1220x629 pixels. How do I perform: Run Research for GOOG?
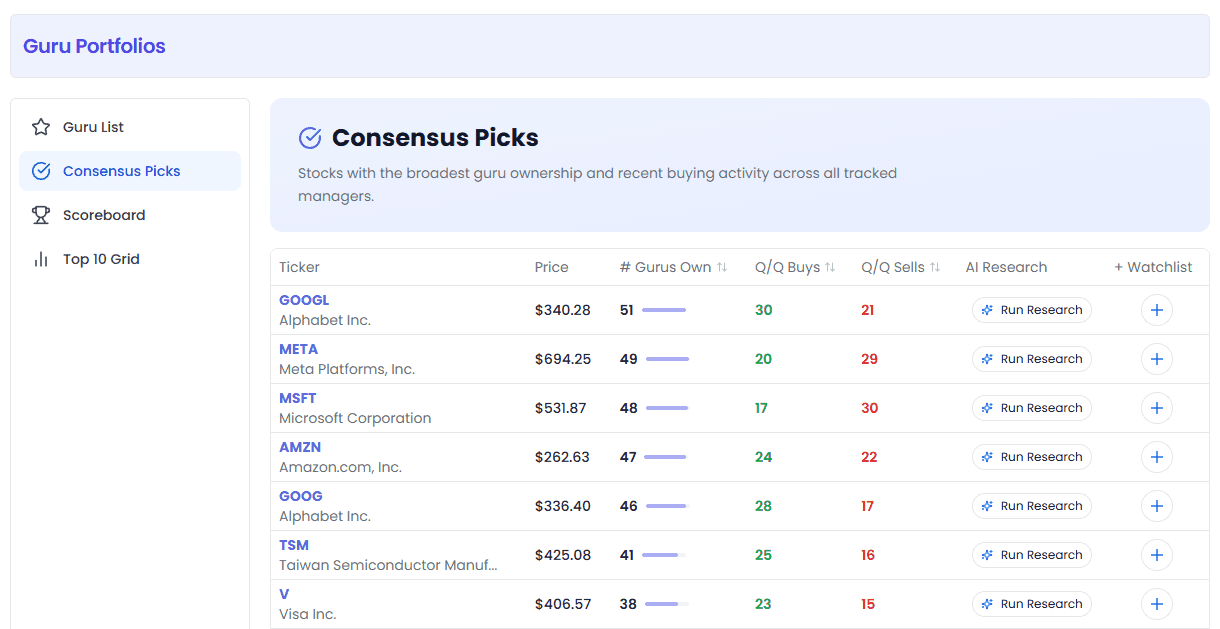1032,506
